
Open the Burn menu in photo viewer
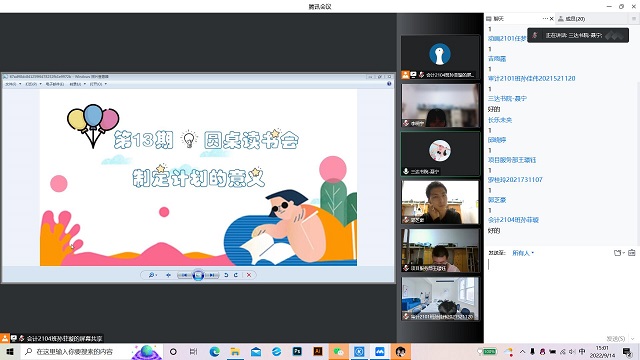click(x=77, y=84)
